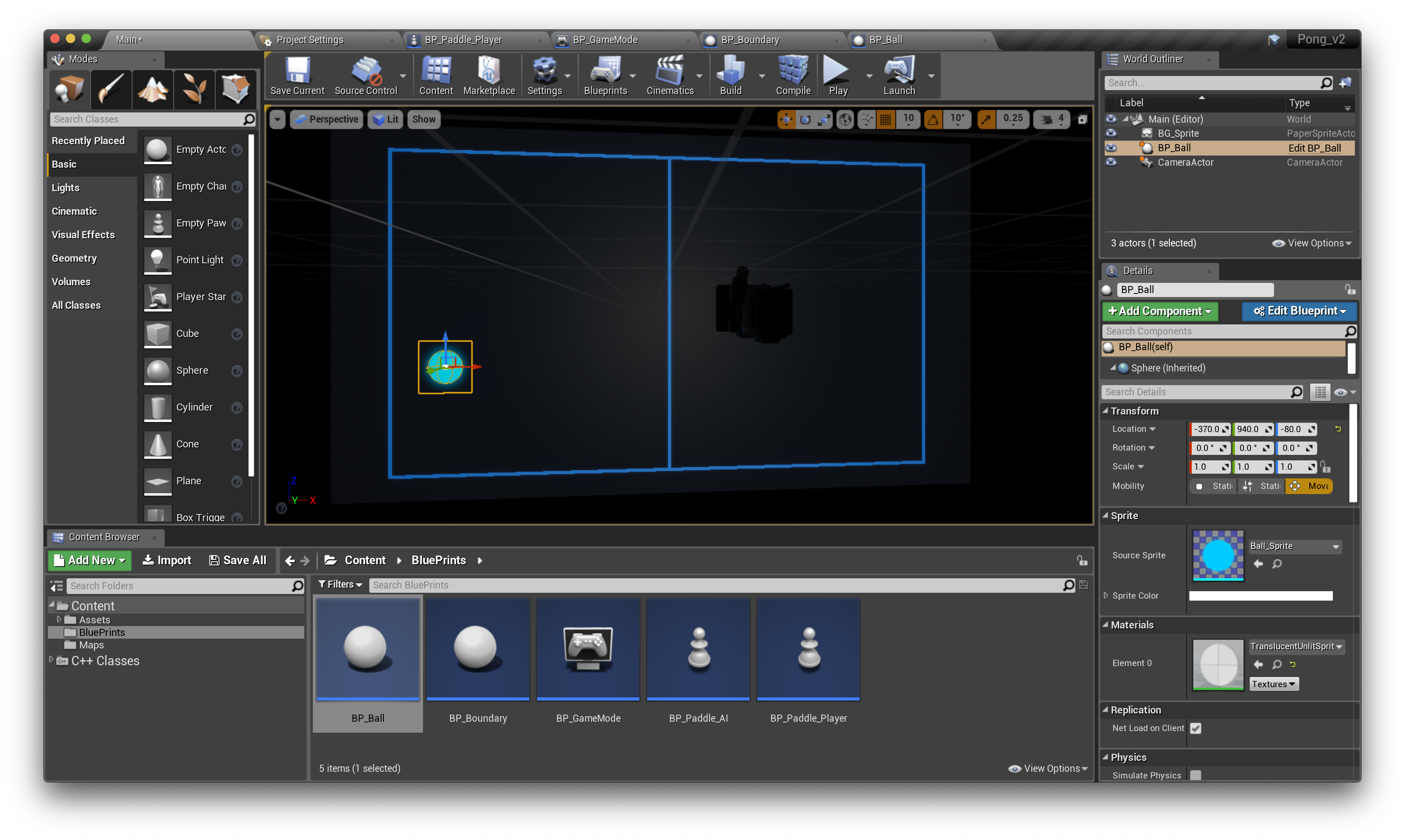Switch to the BP_GameMode tab
Screen dimensions: 1405x840
[x=605, y=40]
